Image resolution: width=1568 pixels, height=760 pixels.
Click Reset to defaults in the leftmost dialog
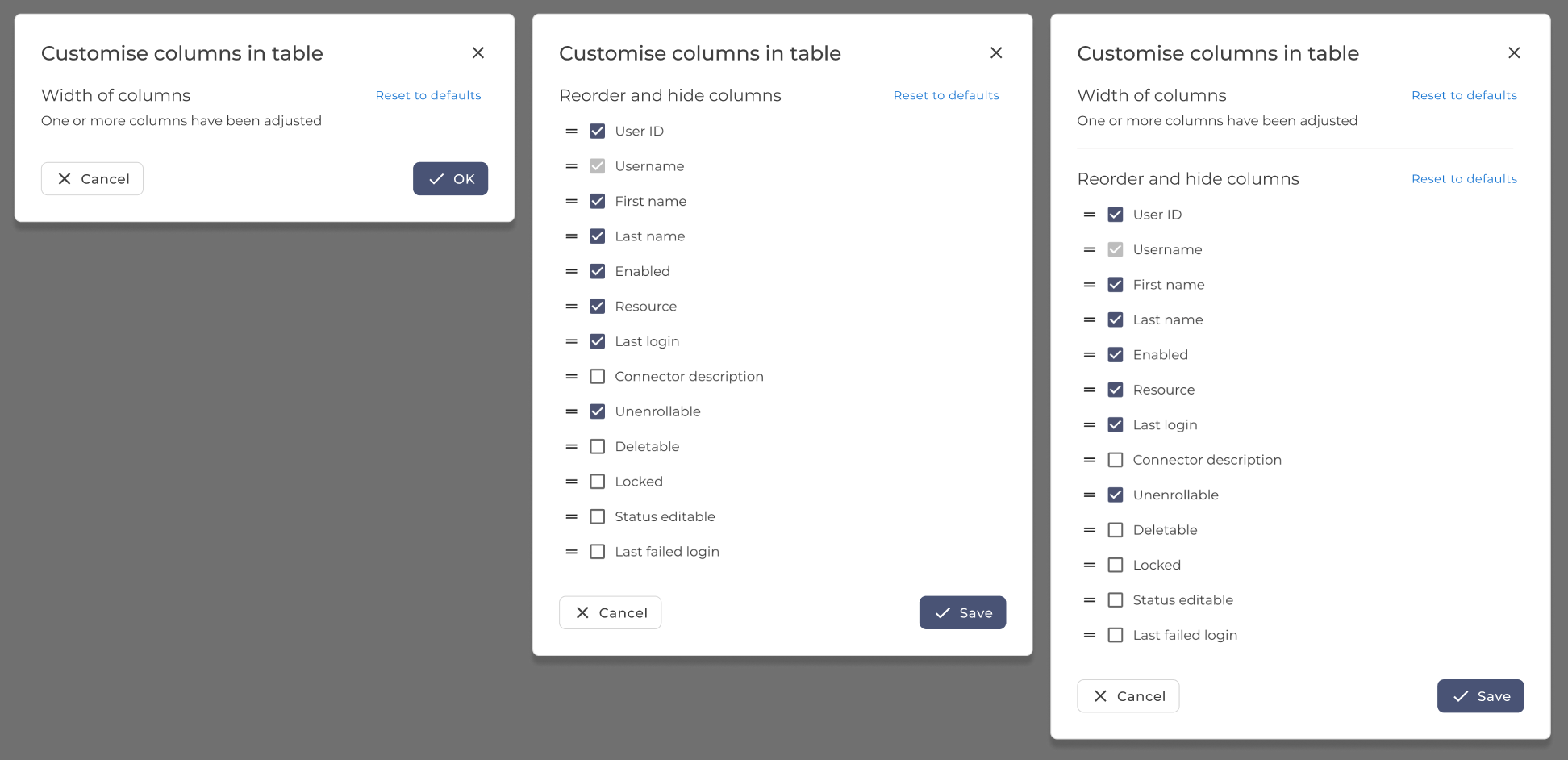(428, 95)
